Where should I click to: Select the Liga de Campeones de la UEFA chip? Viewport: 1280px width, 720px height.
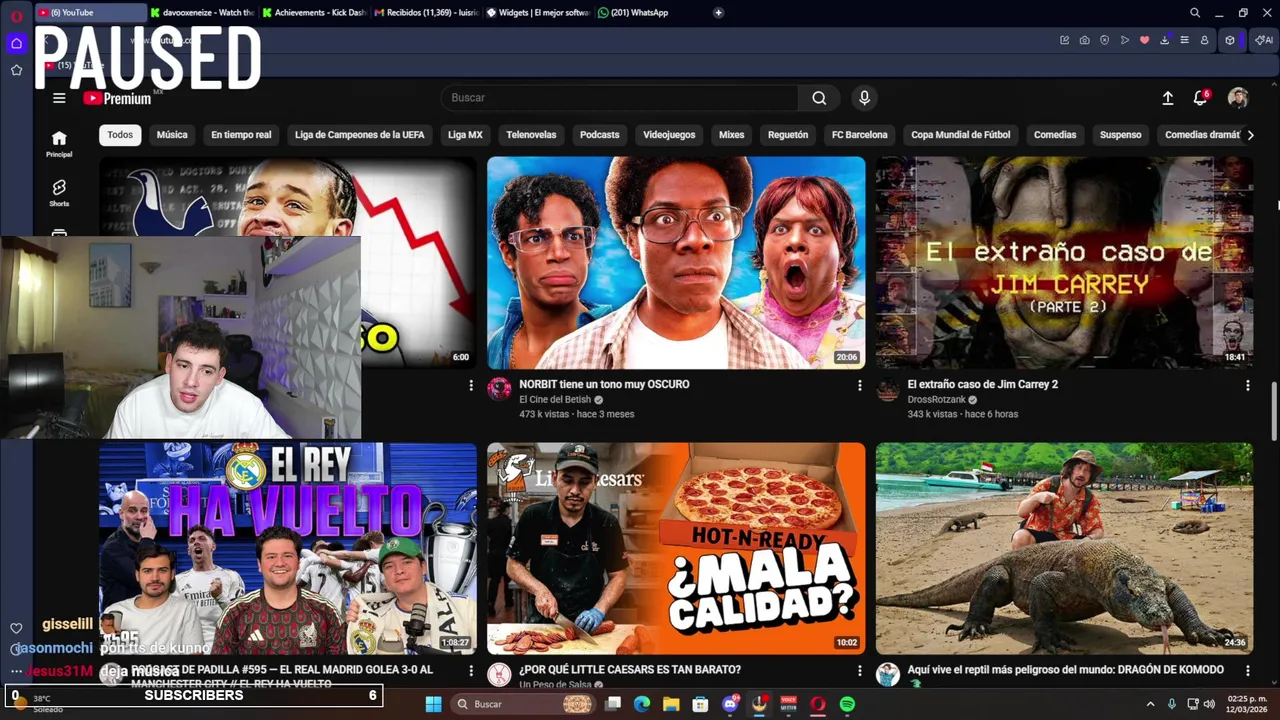coord(359,135)
